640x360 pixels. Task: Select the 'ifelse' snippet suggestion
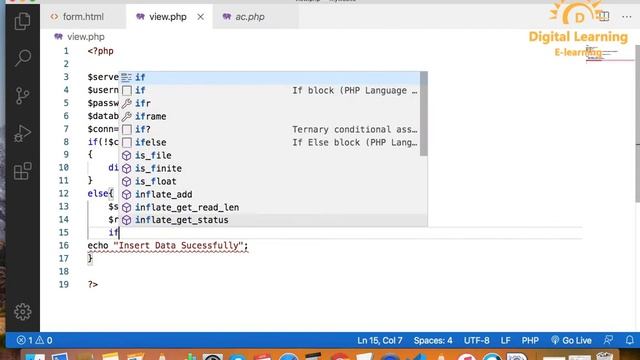click(270, 142)
